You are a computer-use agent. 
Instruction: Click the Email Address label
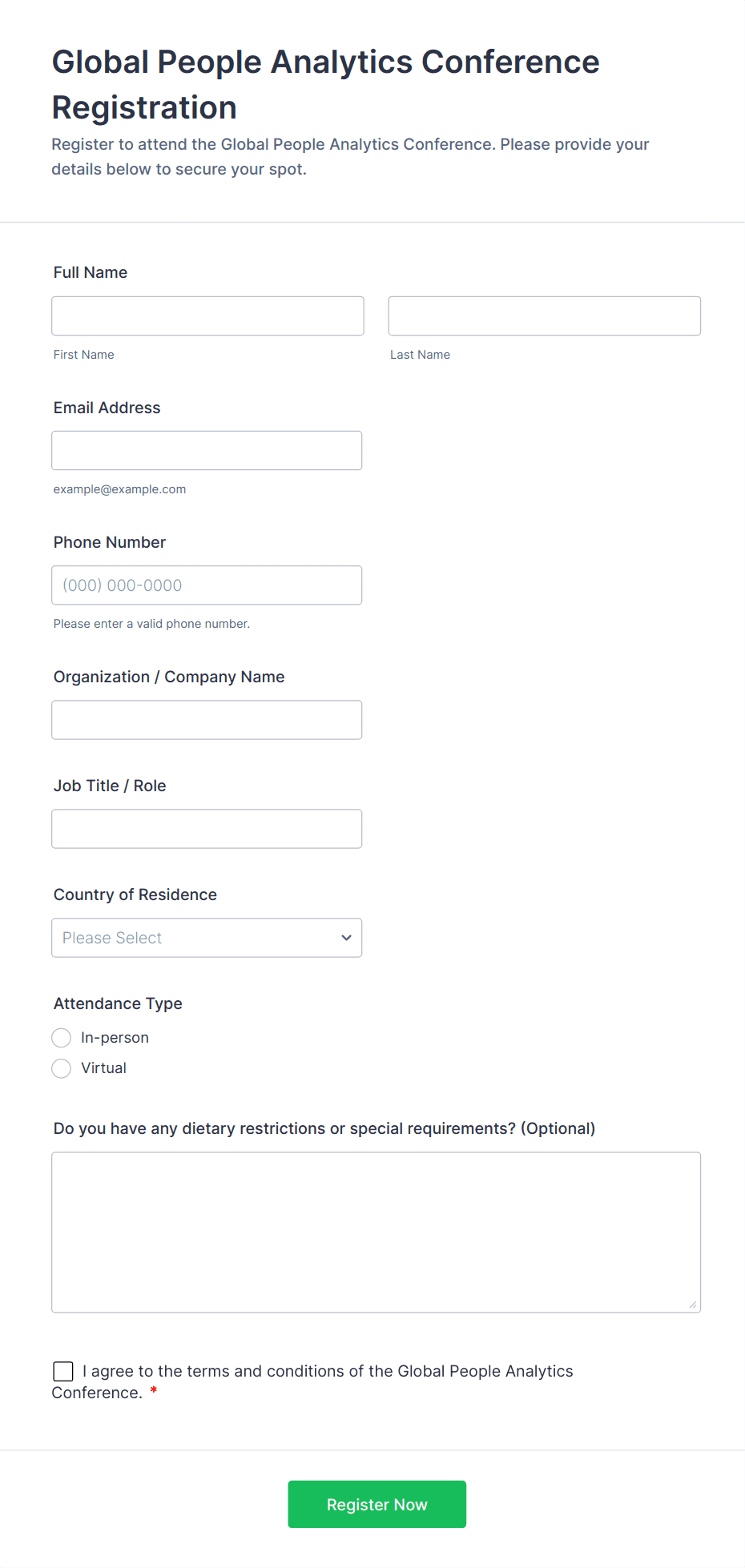[x=107, y=408]
